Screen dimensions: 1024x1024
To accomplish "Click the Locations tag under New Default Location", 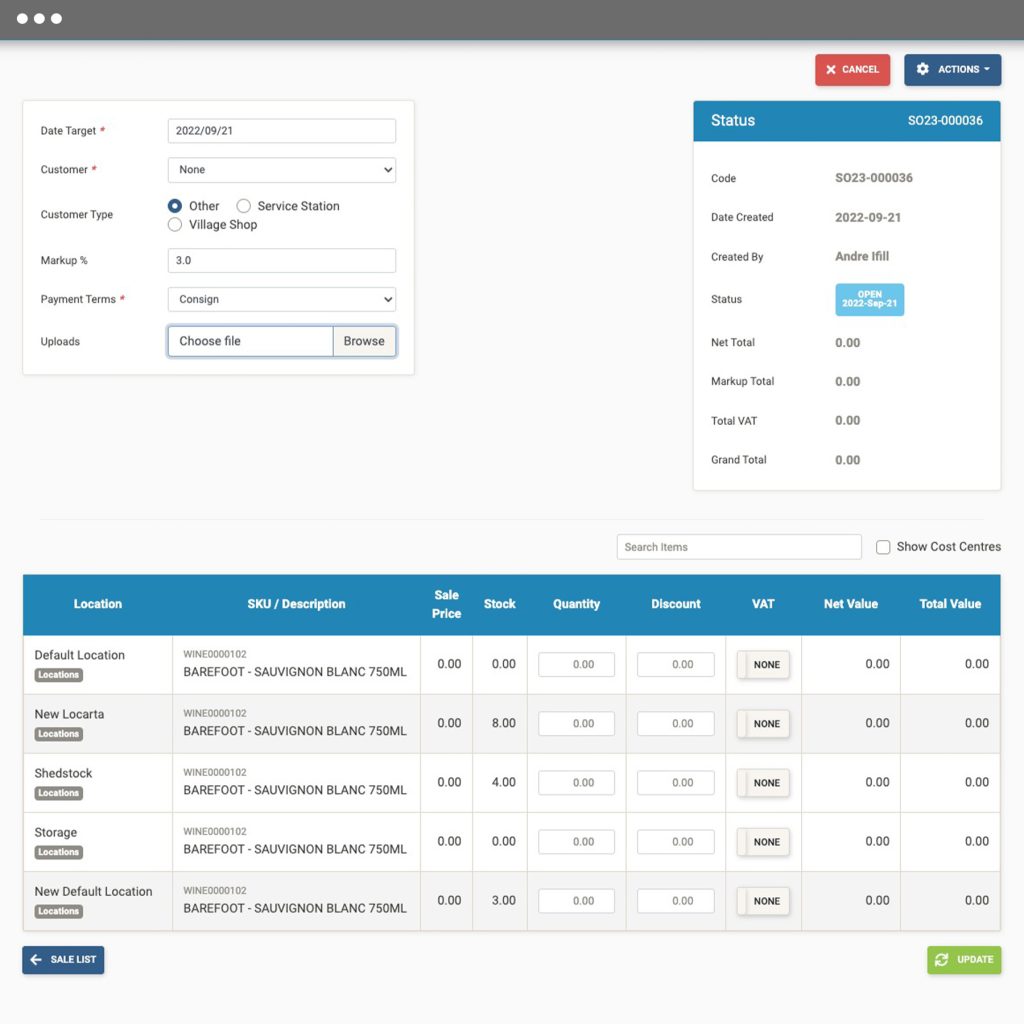I will point(58,911).
